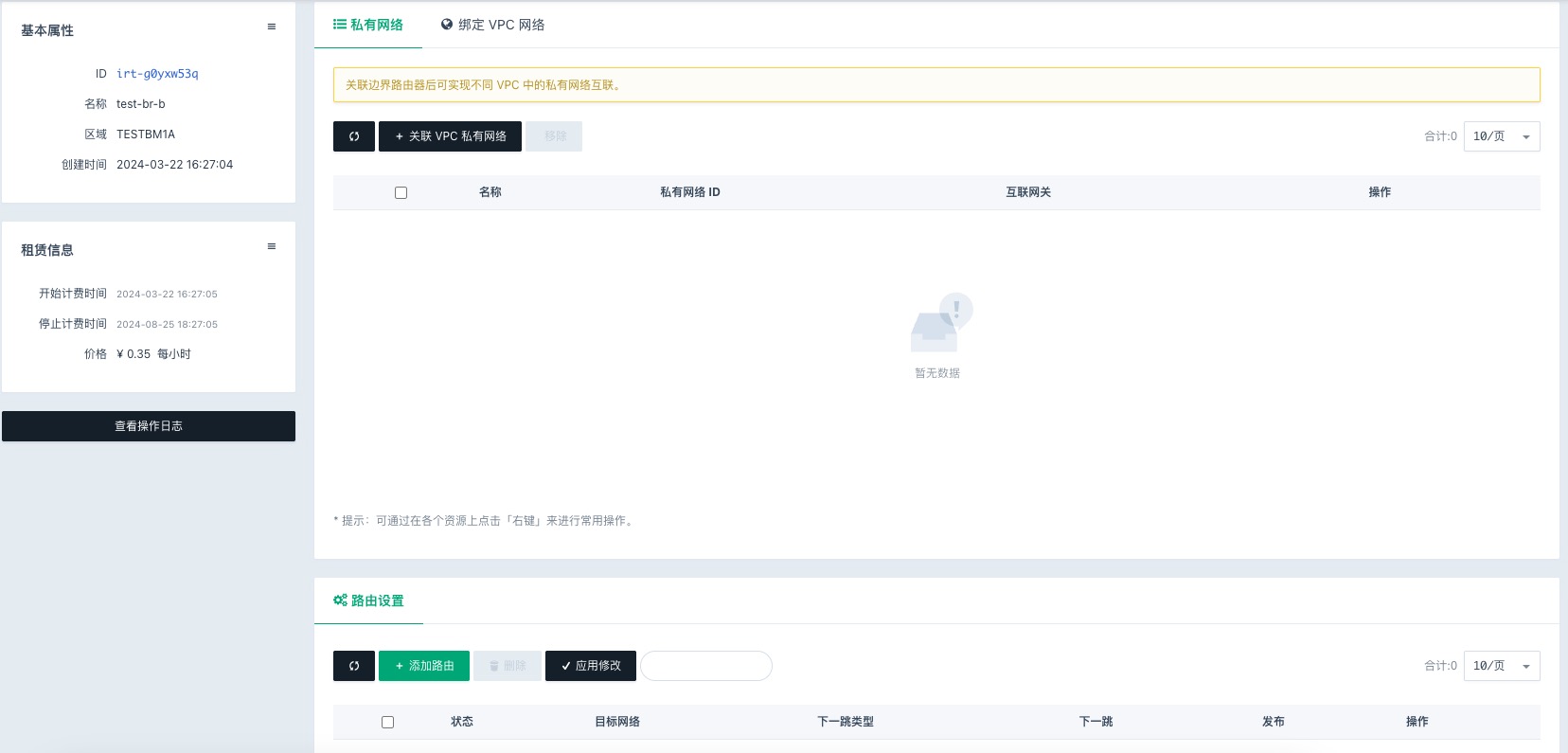This screenshot has height=753, width=1568.
Task: Click the 基本属性 panel title
Action: point(47,30)
